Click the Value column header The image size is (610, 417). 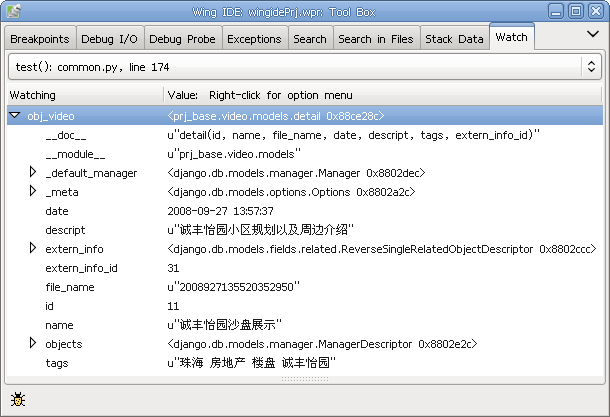[380, 94]
